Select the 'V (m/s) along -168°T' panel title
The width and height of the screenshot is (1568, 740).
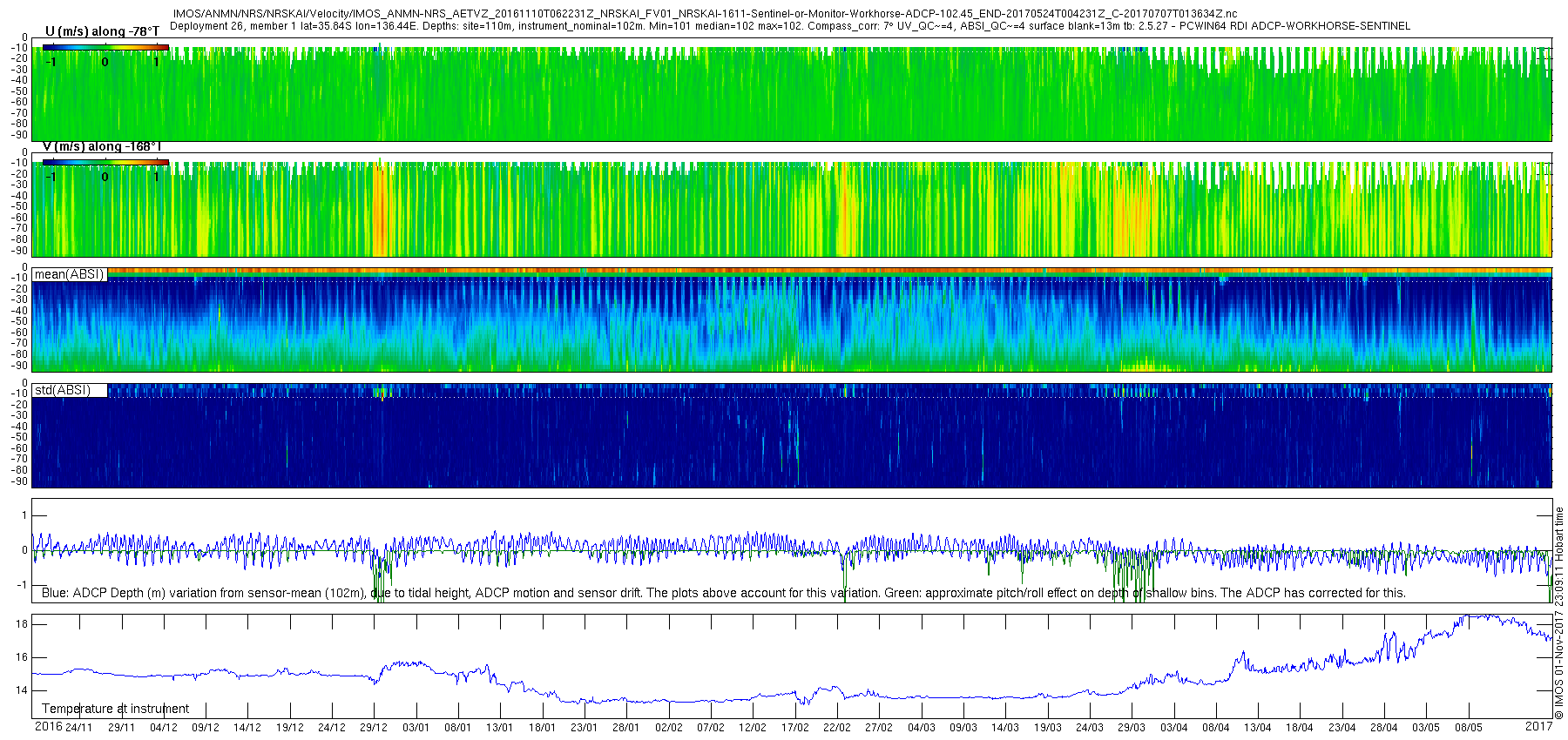tap(102, 146)
